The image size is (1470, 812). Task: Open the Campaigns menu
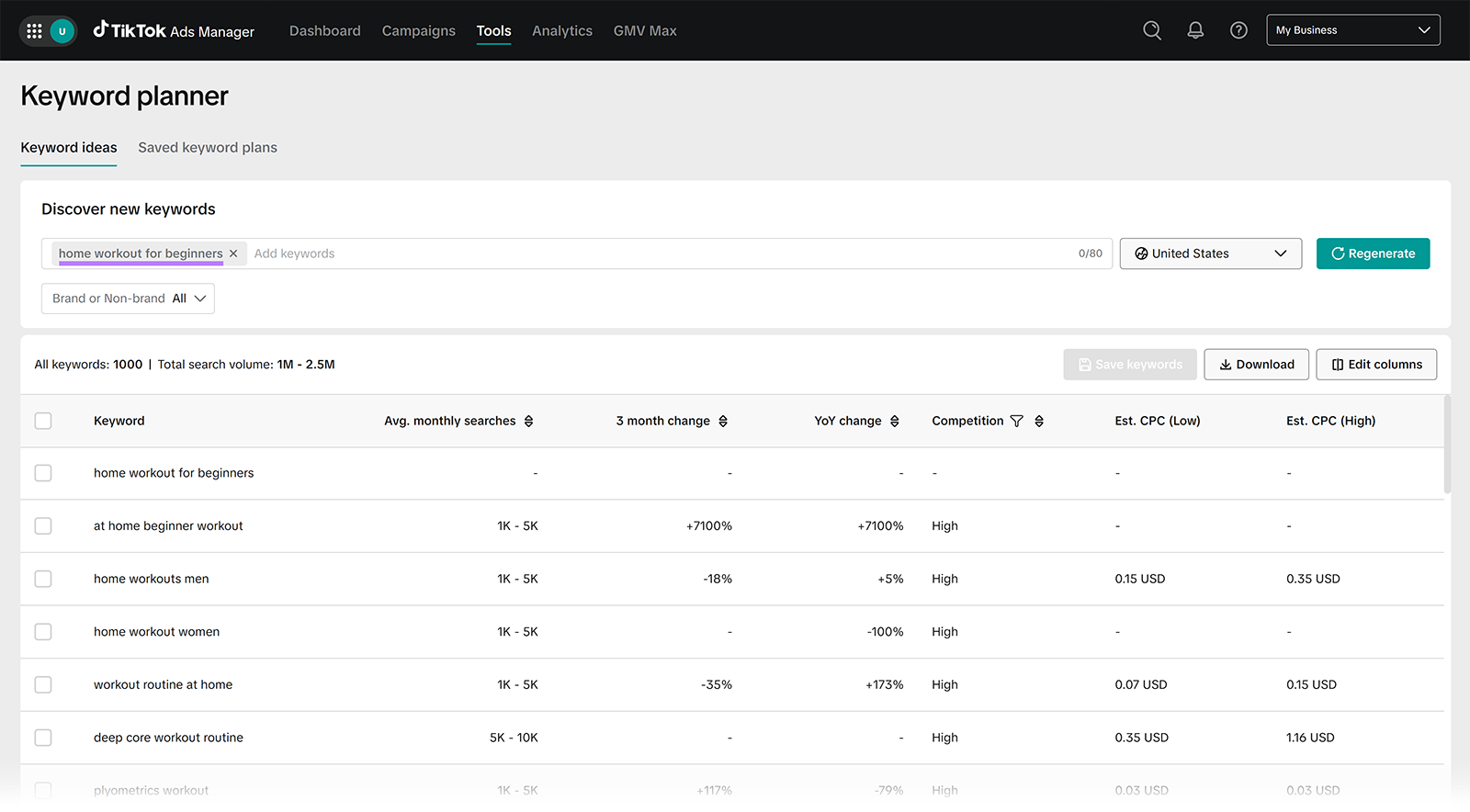coord(419,30)
